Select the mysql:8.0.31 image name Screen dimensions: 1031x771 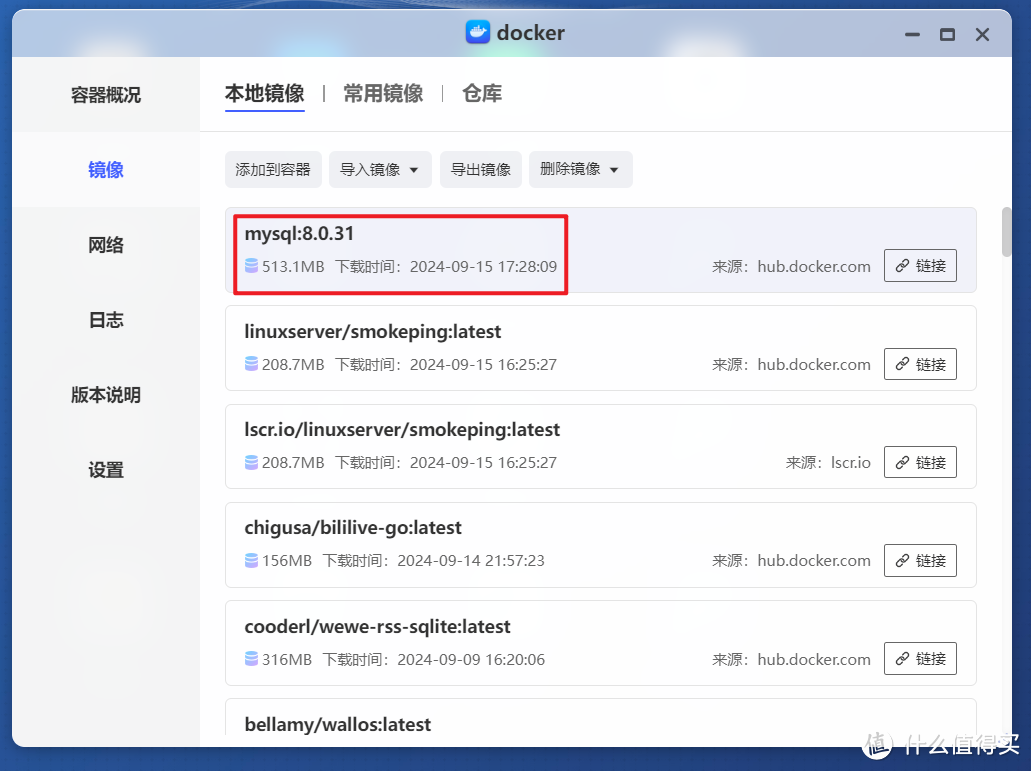click(299, 233)
